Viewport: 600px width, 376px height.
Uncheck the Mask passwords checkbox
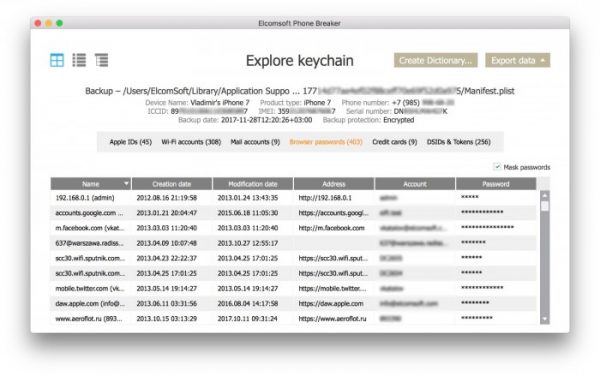(x=497, y=167)
